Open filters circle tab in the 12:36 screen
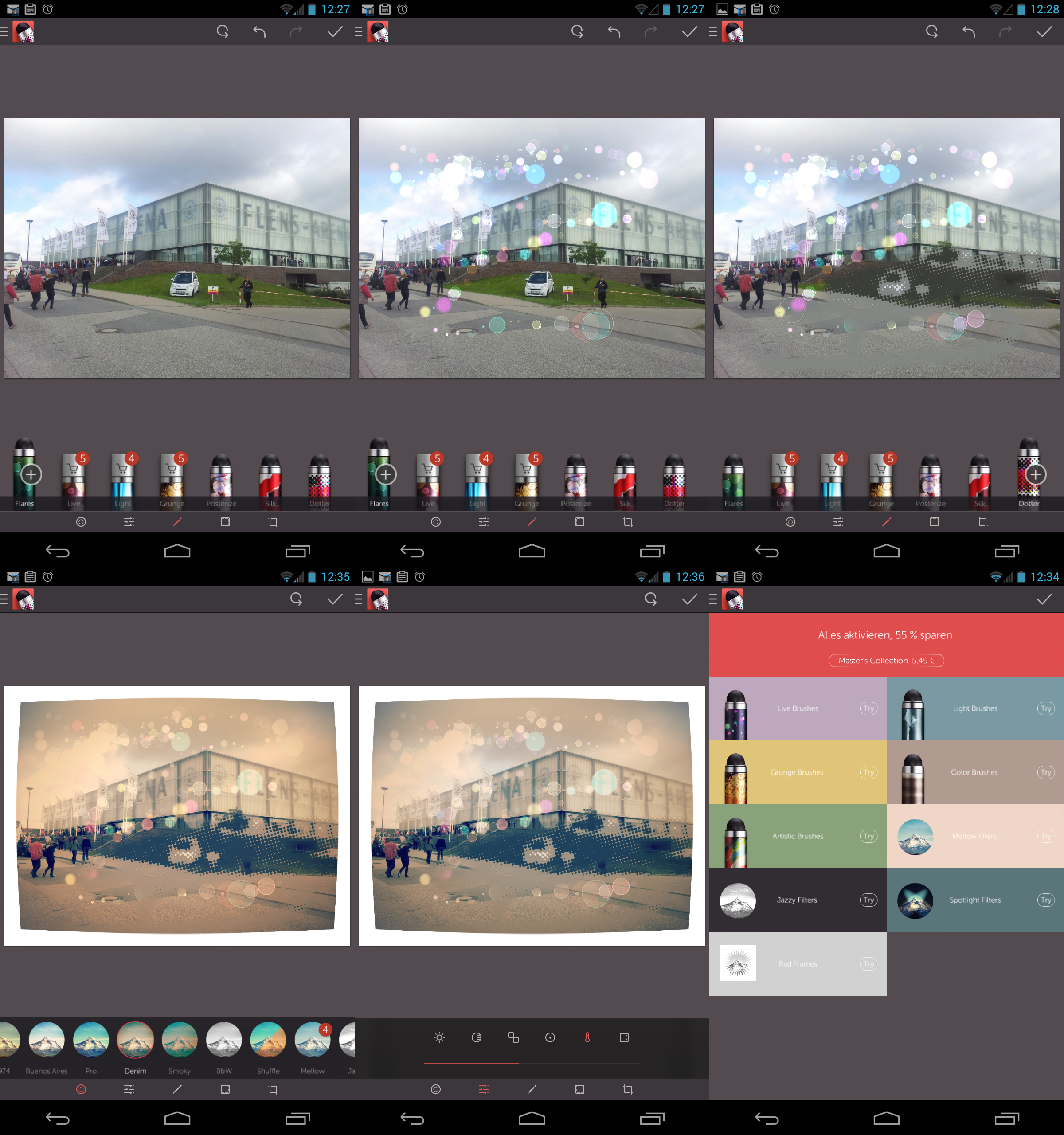1064x1135 pixels. [x=435, y=1090]
